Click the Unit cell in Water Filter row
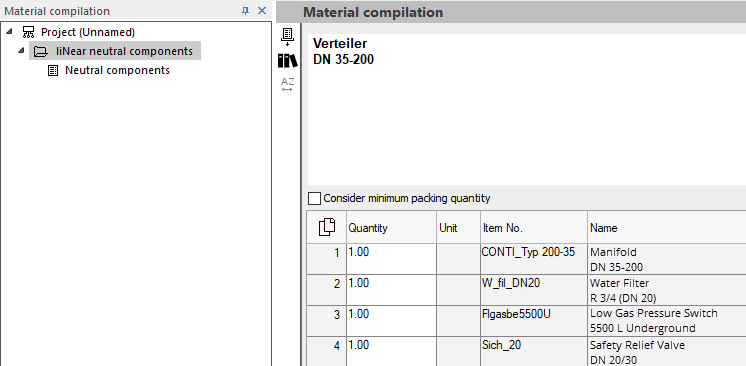 (x=459, y=290)
